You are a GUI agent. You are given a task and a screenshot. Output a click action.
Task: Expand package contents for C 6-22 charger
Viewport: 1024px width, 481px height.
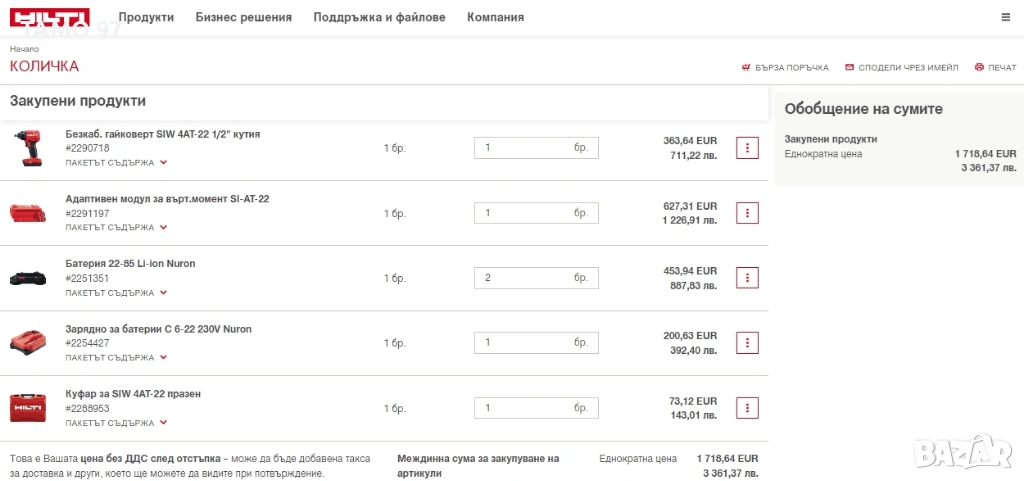[163, 357]
